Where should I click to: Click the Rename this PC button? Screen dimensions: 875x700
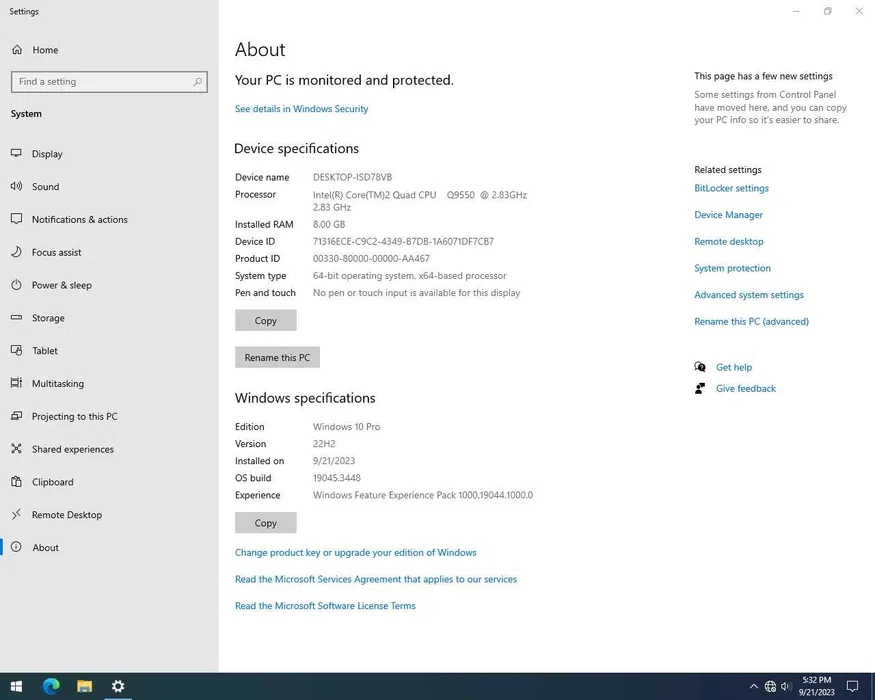click(x=277, y=357)
